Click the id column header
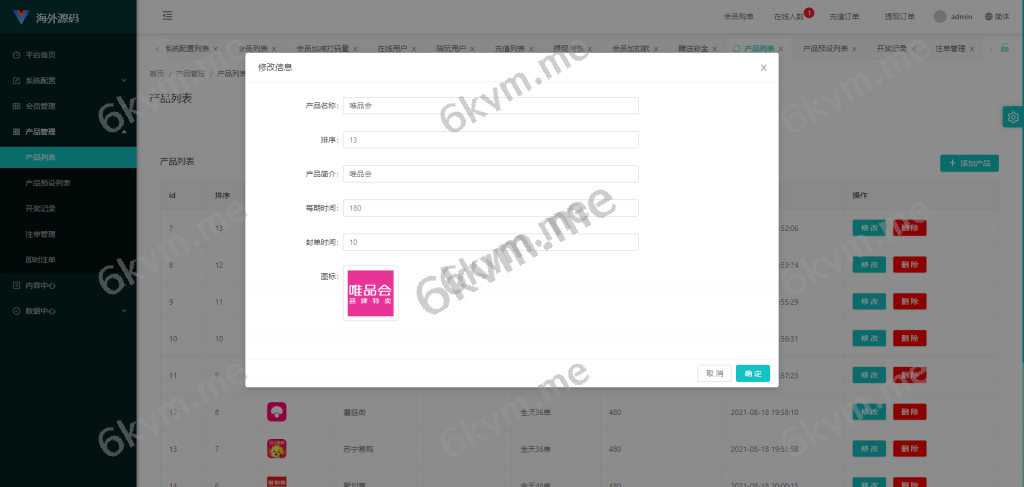This screenshot has height=487, width=1024. pos(172,195)
